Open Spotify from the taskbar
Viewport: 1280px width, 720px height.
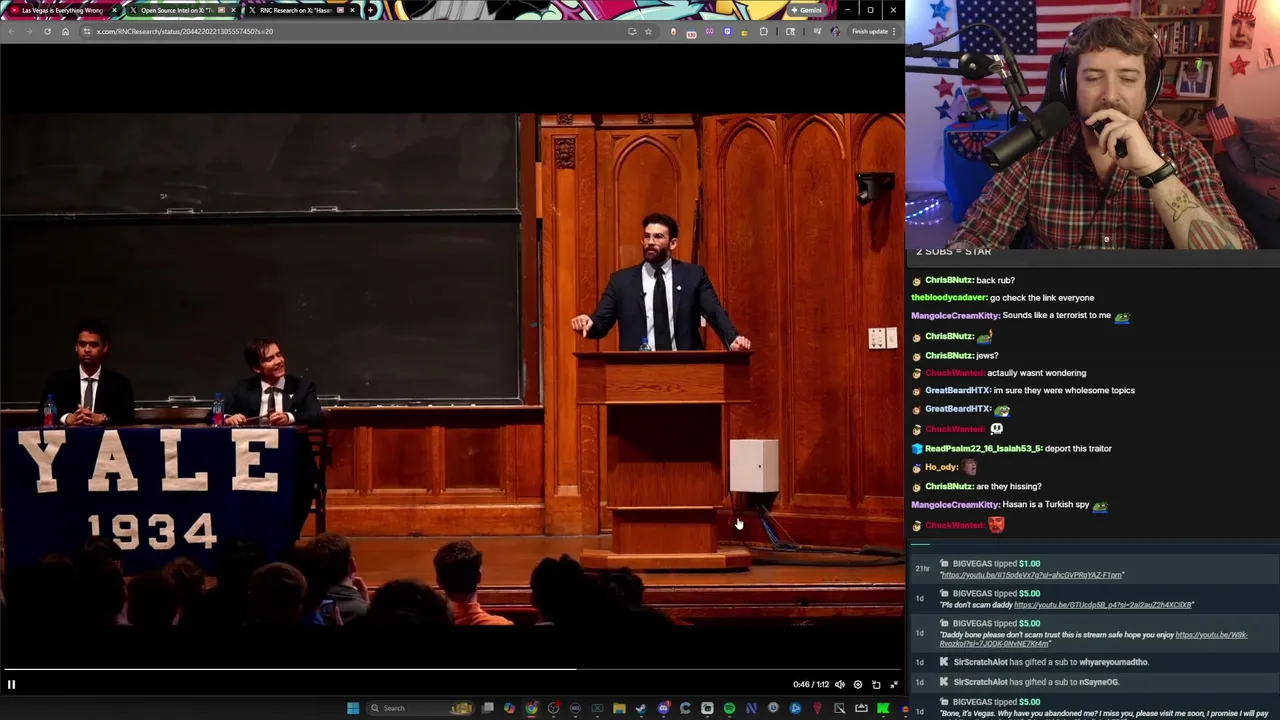(x=729, y=708)
